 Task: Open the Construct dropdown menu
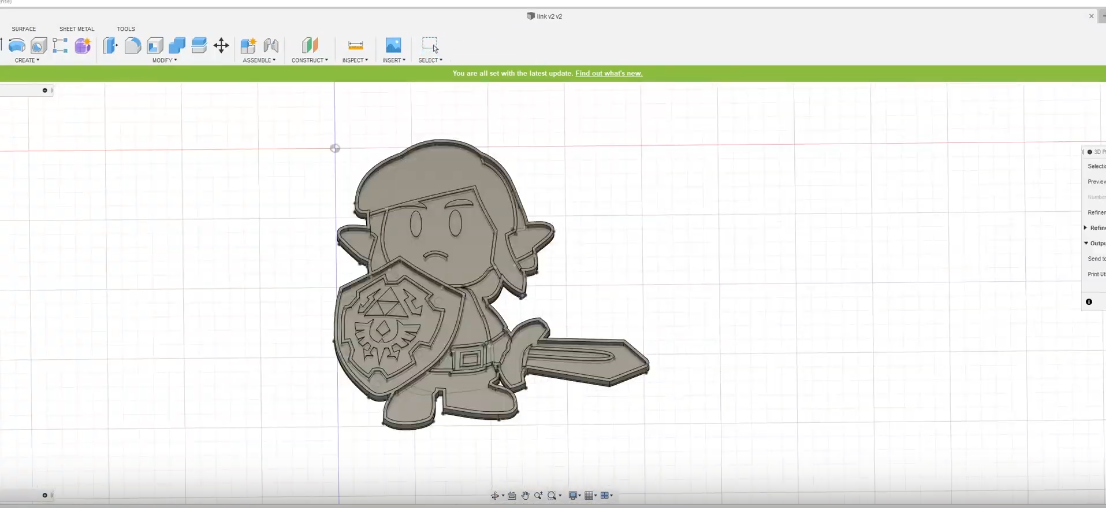(310, 61)
